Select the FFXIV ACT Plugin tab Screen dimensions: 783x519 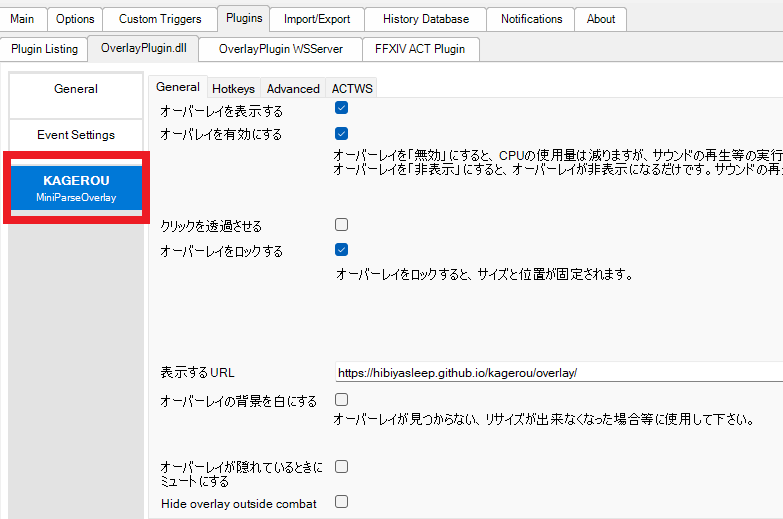[x=419, y=49]
